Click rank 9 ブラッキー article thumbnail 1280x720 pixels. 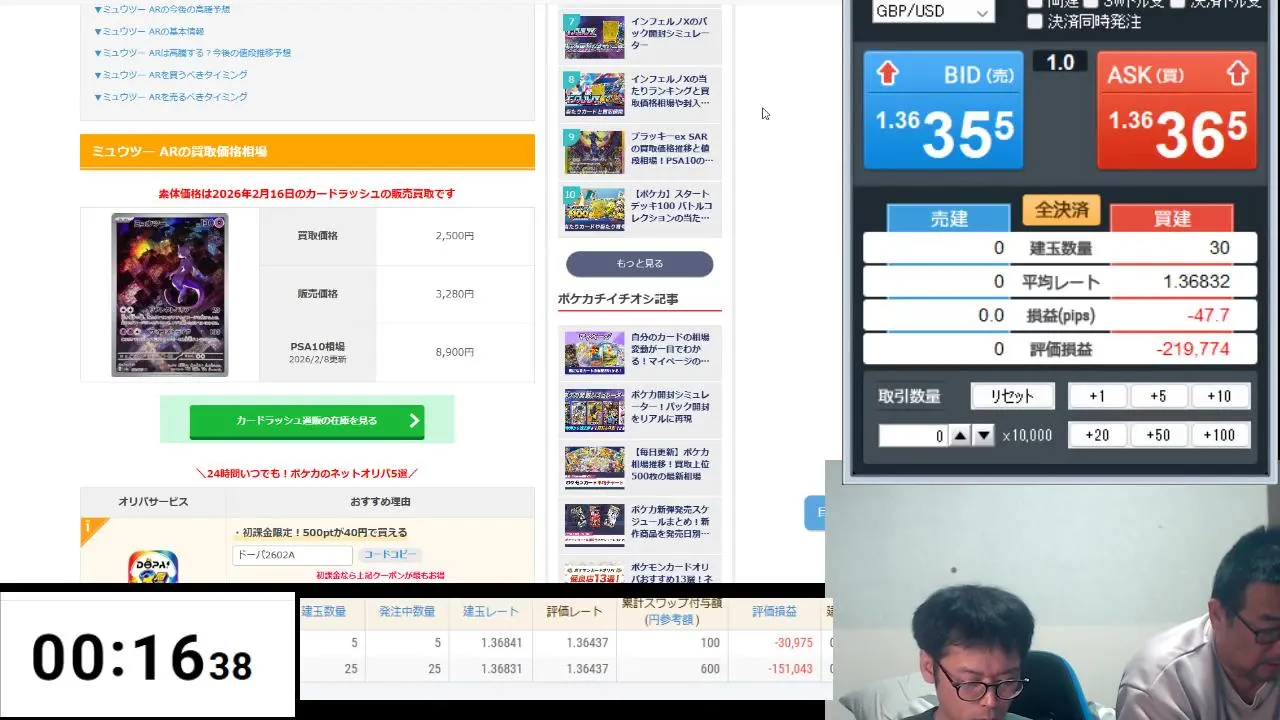[x=594, y=151]
